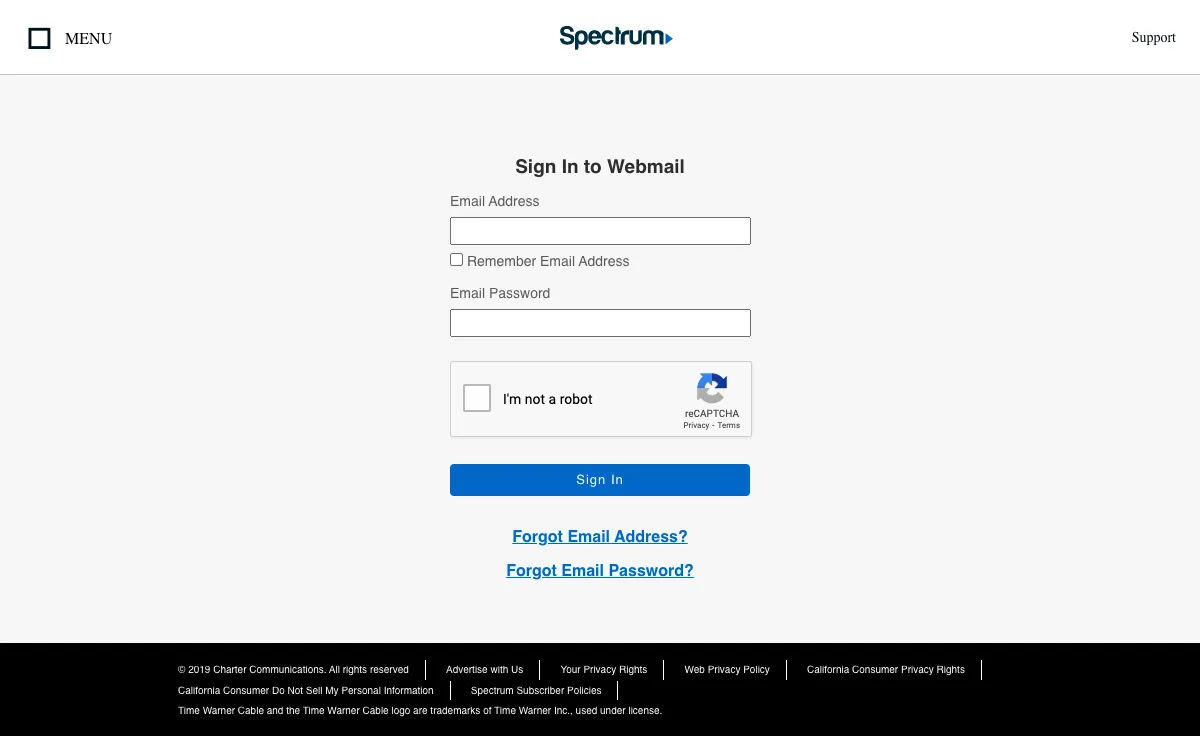Toggle Remember Email Address checkbox
Viewport: 1200px width, 736px height.
coord(456,260)
